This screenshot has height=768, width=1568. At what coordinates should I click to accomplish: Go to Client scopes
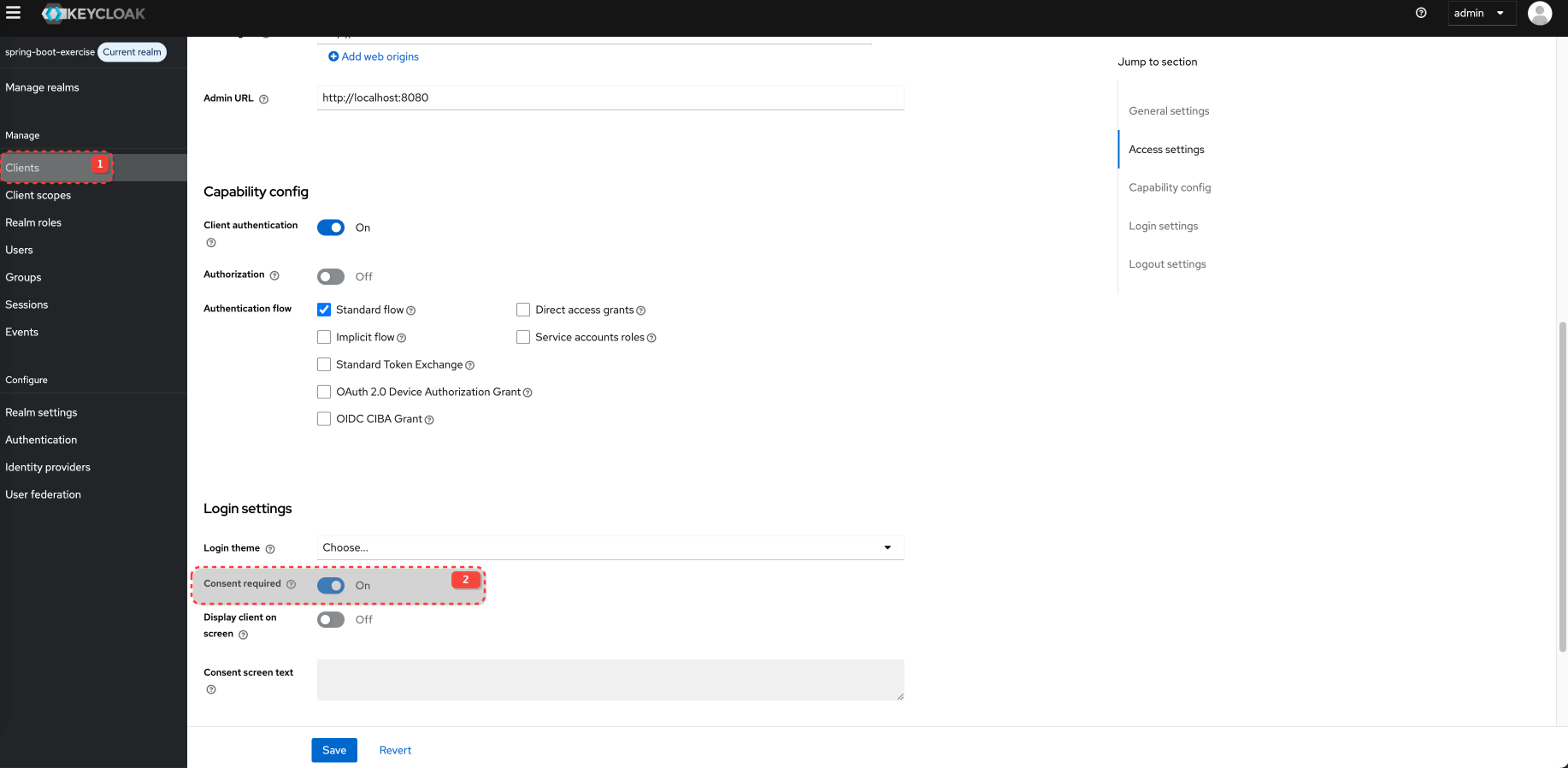pos(38,195)
